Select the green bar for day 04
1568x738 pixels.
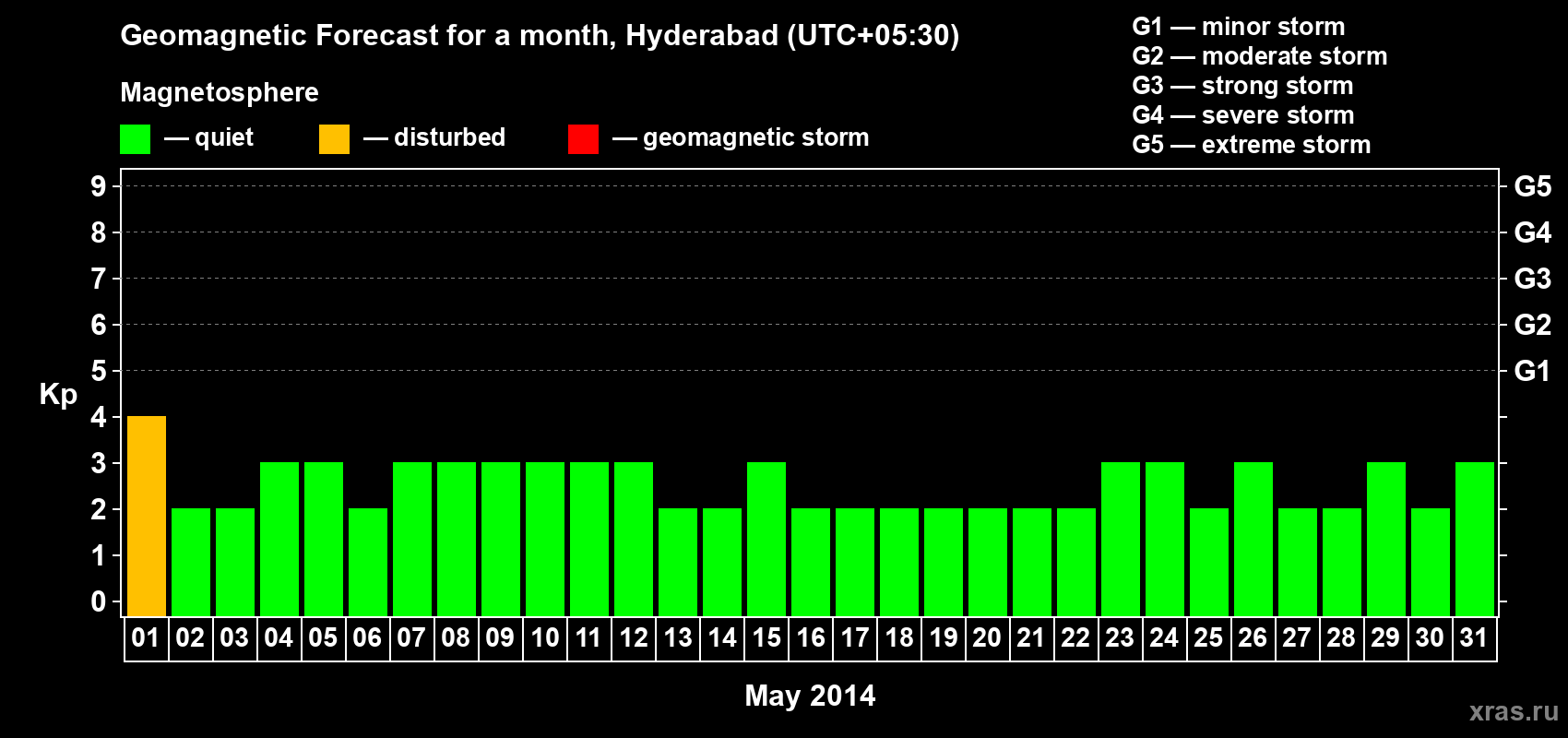[x=279, y=539]
